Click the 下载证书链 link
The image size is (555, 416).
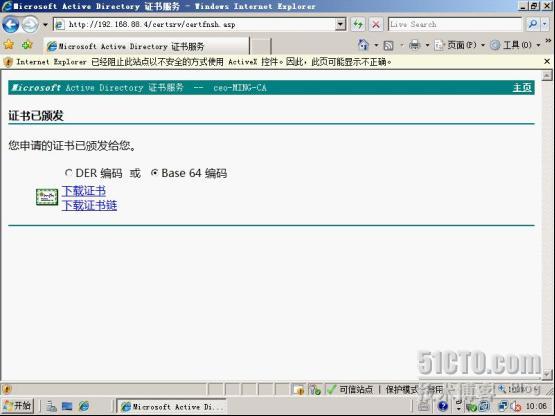point(90,205)
